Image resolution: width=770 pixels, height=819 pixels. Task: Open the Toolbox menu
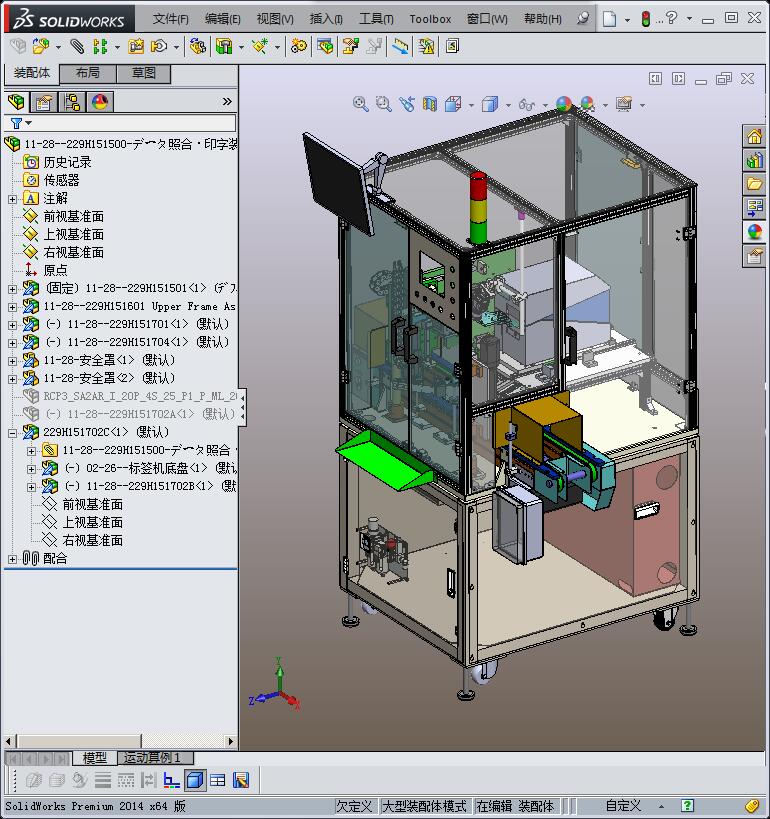[x=430, y=19]
